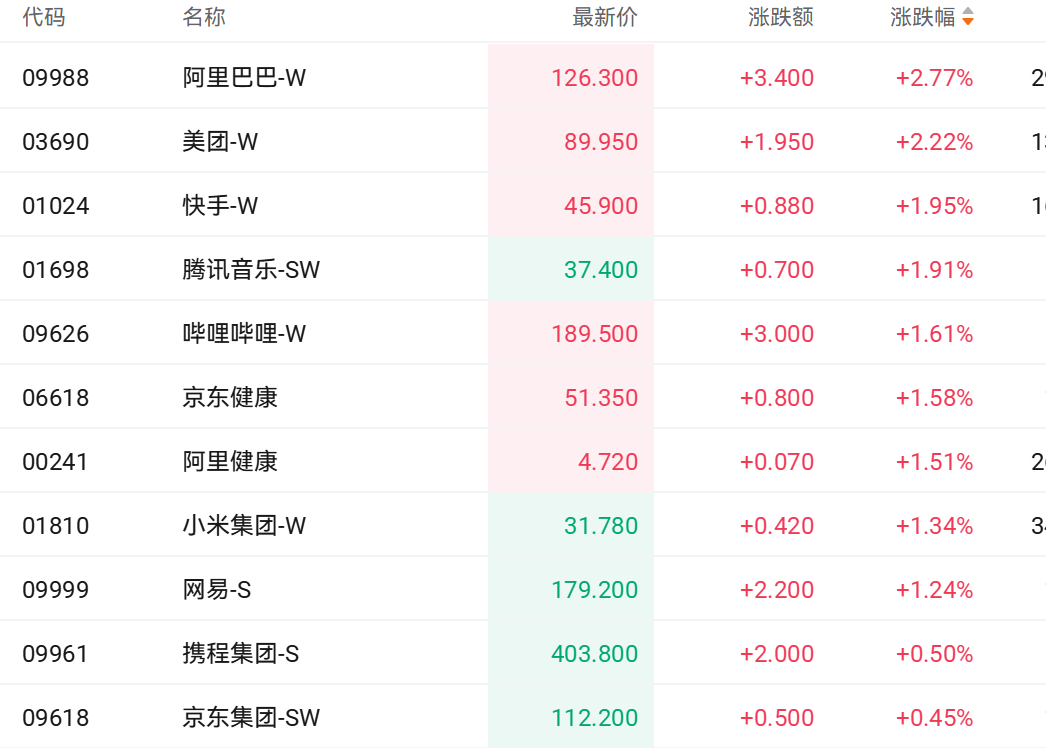Select the 阿里健康 stock
This screenshot has height=748, width=1046.
230,462
